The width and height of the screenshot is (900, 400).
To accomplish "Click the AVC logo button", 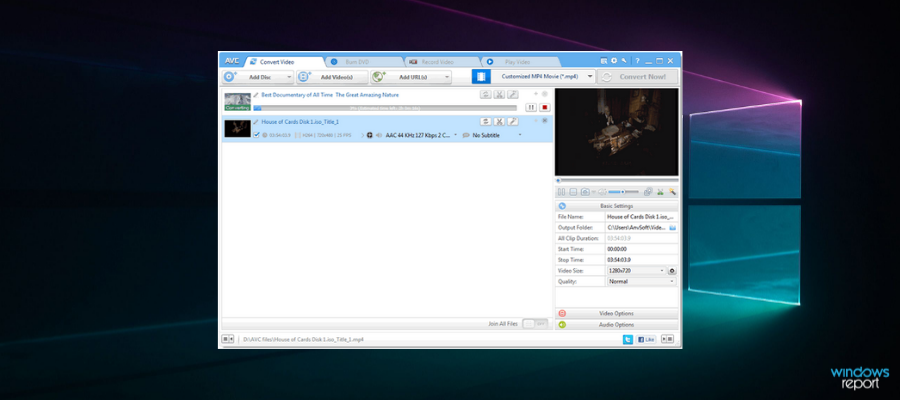I will click(x=232, y=61).
